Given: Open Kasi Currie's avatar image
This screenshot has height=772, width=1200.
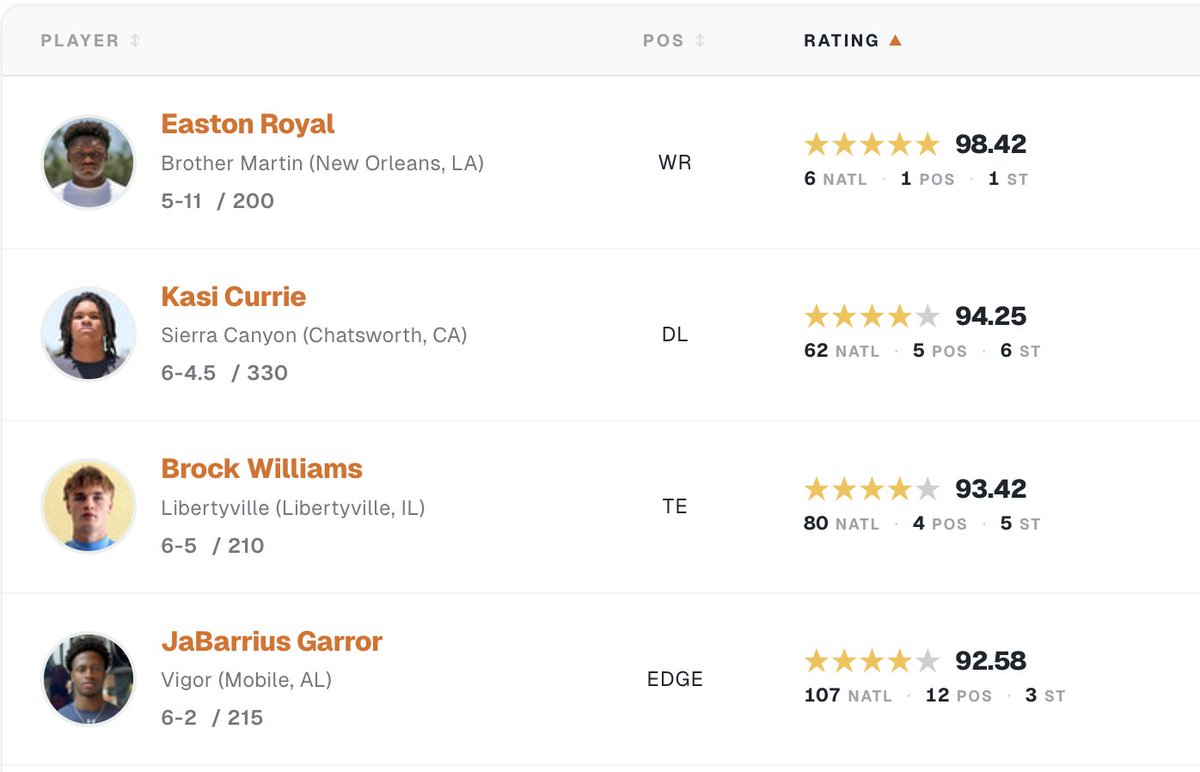Looking at the screenshot, I should click(x=88, y=334).
